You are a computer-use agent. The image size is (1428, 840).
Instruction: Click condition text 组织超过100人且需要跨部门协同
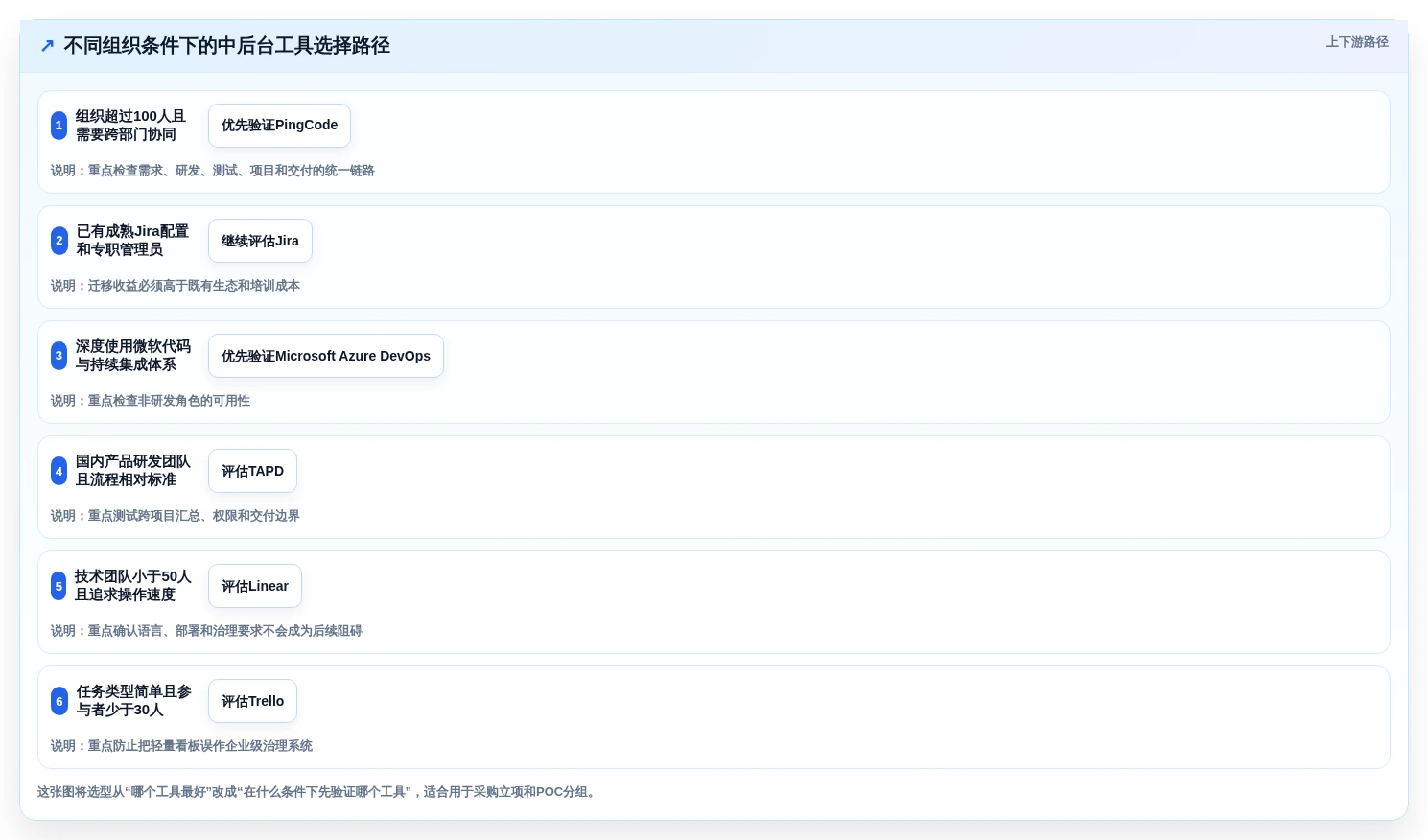pos(130,126)
